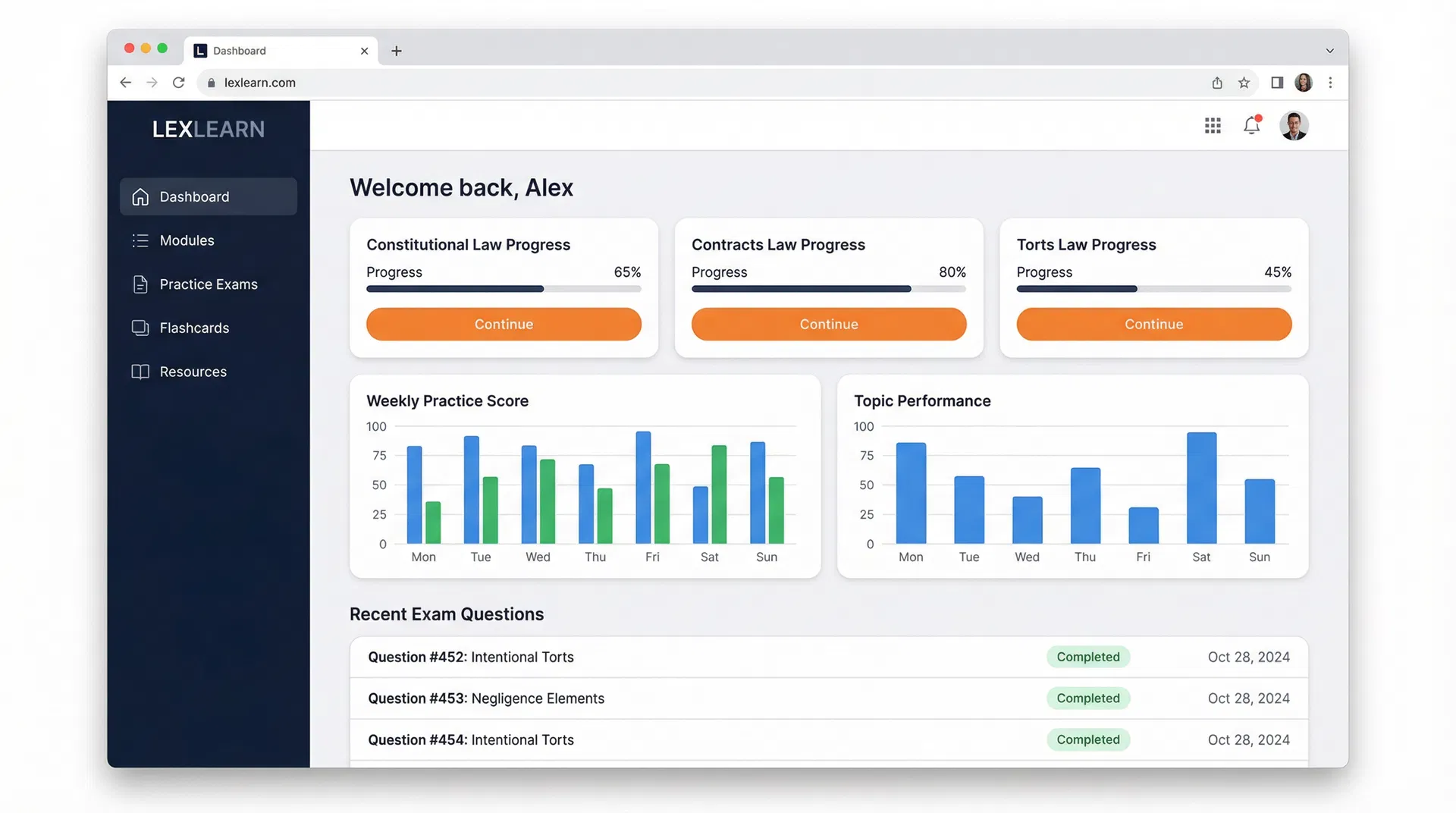Open the Resources book icon

point(140,371)
